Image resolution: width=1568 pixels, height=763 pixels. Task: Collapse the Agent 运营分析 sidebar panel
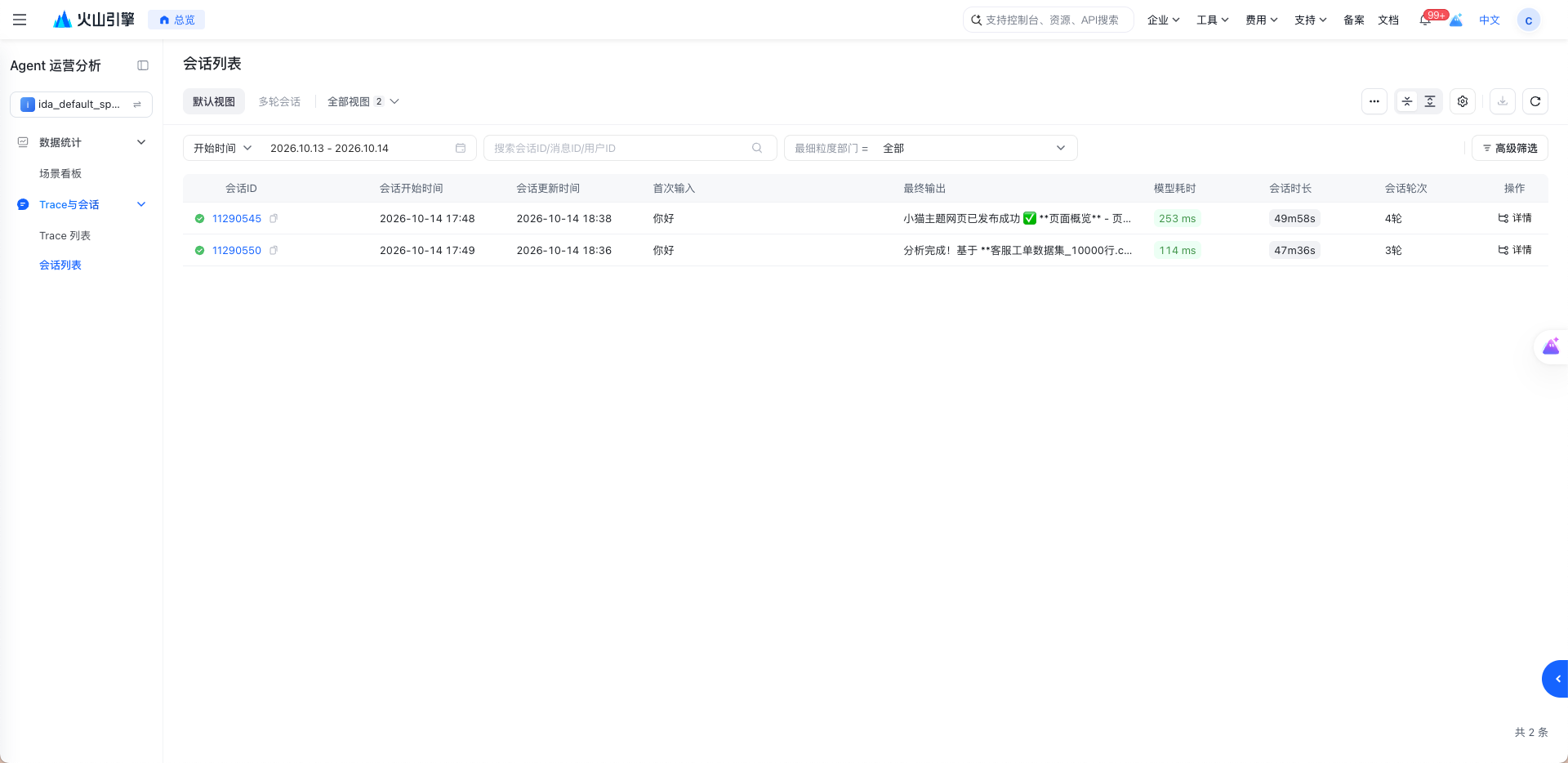[143, 65]
